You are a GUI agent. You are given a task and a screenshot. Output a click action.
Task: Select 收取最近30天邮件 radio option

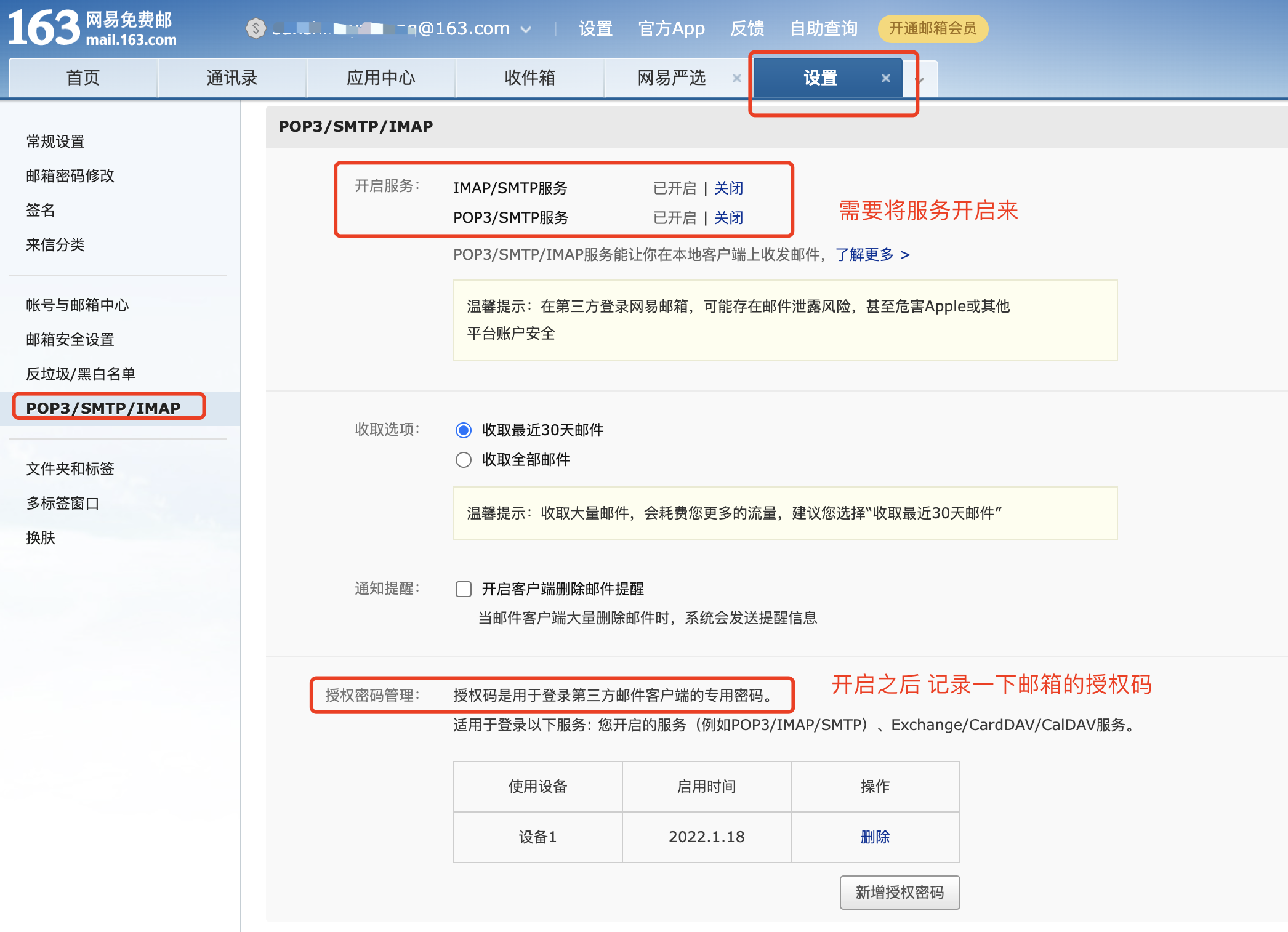click(464, 430)
